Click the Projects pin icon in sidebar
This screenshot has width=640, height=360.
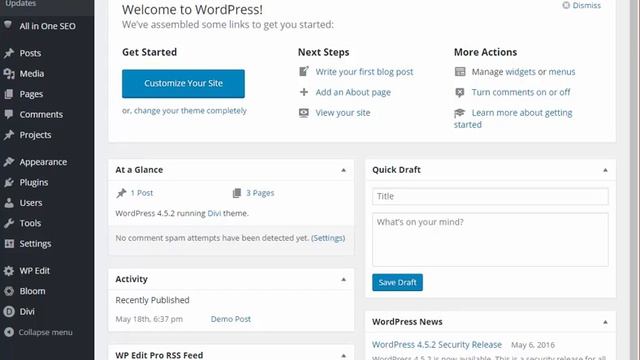(9, 135)
